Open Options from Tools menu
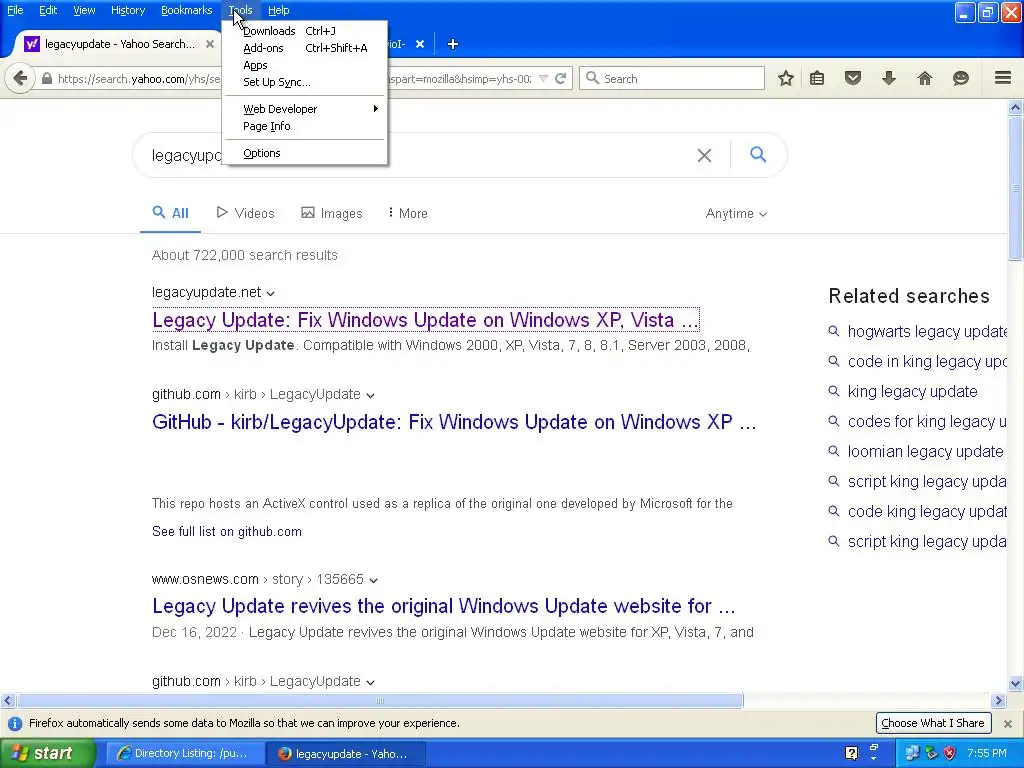1024x768 pixels. tap(304, 153)
